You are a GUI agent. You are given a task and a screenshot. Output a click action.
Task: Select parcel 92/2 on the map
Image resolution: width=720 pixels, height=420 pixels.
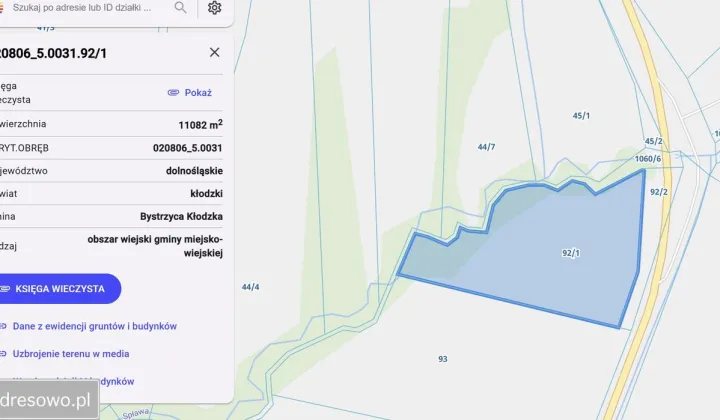(659, 192)
